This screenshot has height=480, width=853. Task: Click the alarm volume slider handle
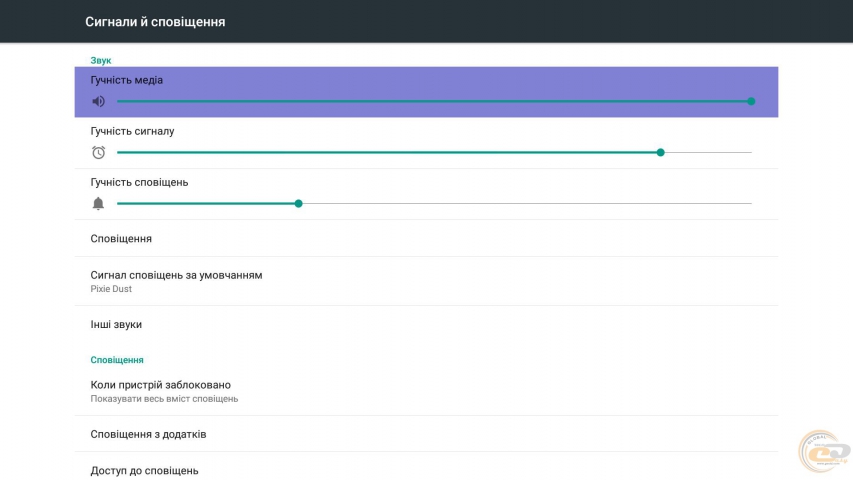click(661, 152)
